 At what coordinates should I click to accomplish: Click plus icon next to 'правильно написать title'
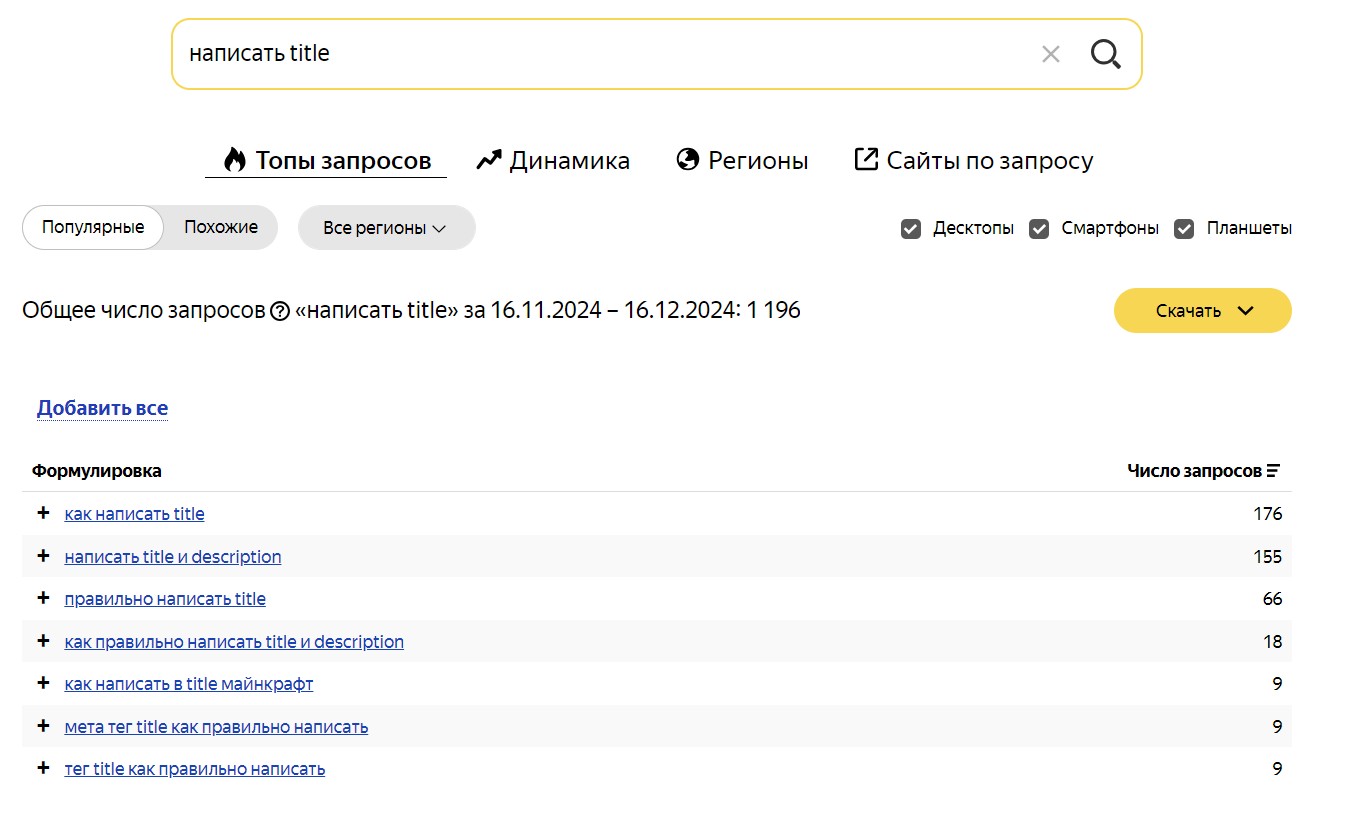pos(43,598)
